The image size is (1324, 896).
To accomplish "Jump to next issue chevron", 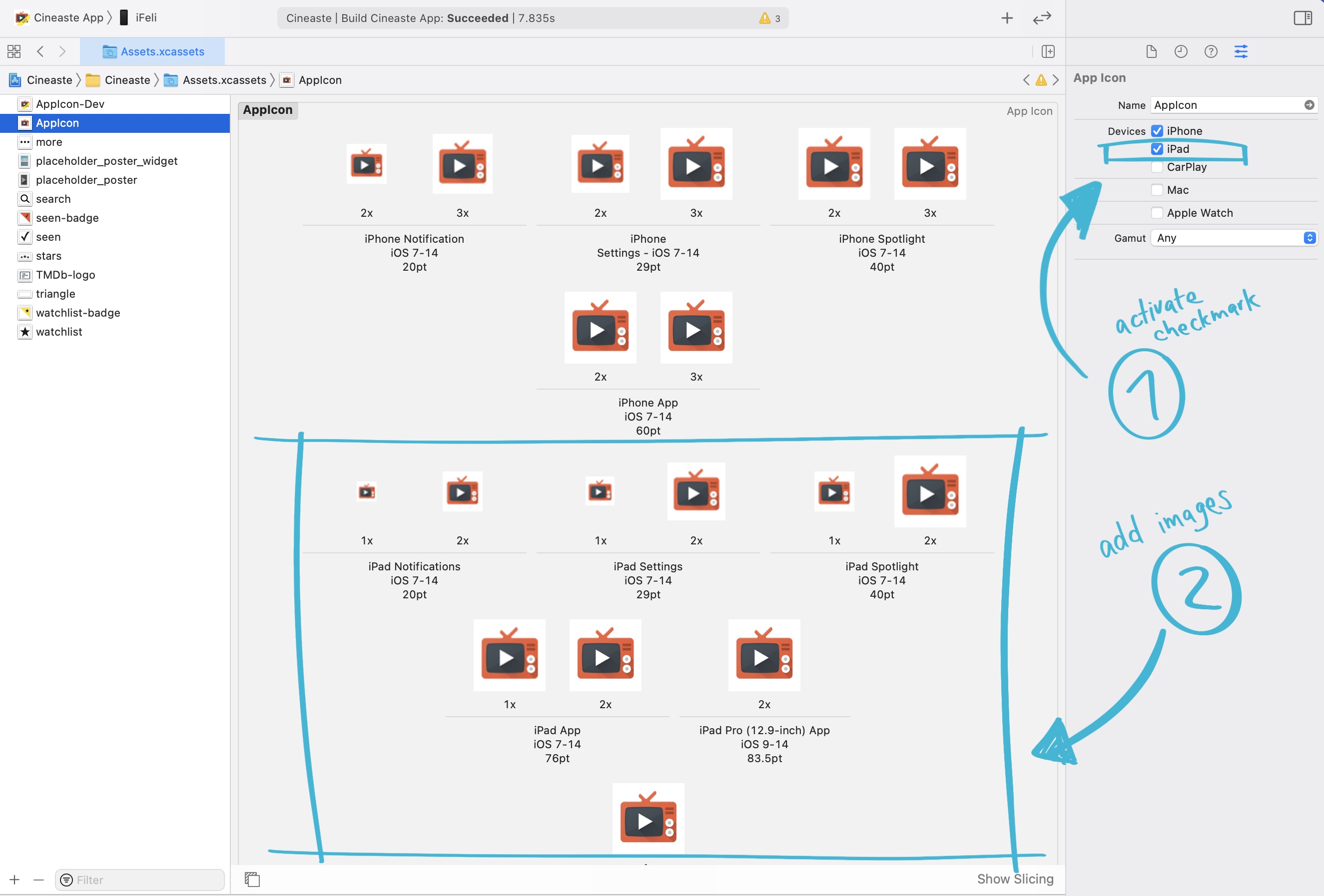I will pos(1056,80).
